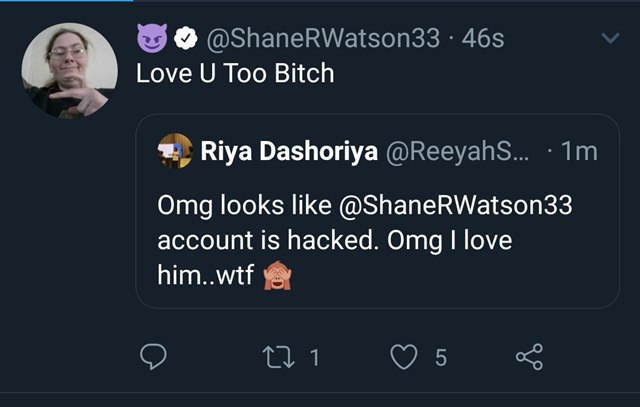Viewport: 640px width, 407px height.
Task: View the tweet author's profile photo
Action: (70, 71)
